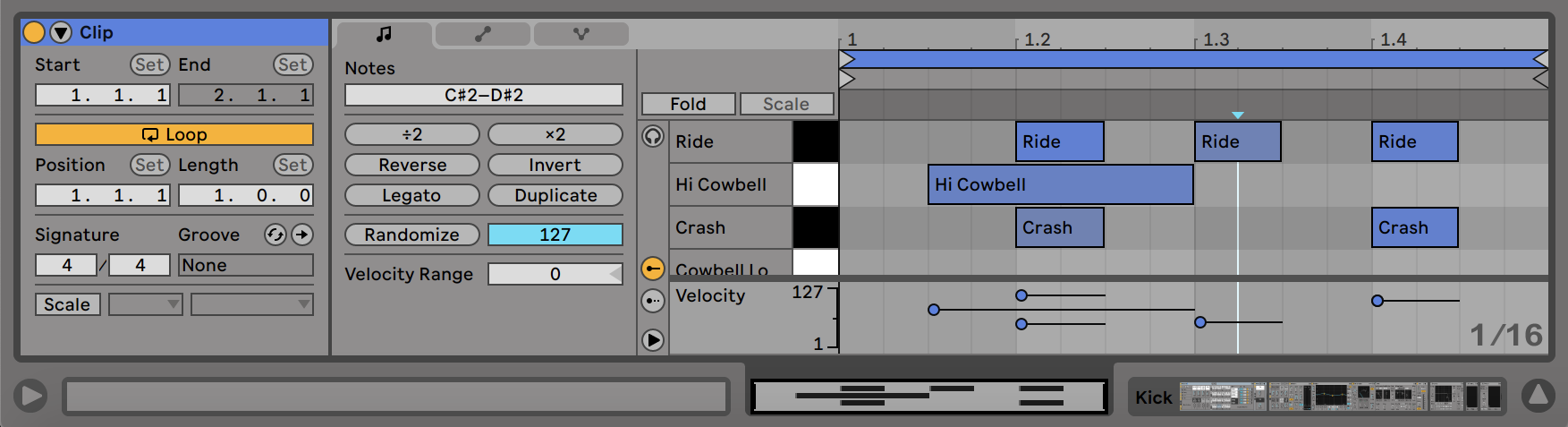Click the Reverse button
This screenshot has width=1568, height=427.
point(412,165)
